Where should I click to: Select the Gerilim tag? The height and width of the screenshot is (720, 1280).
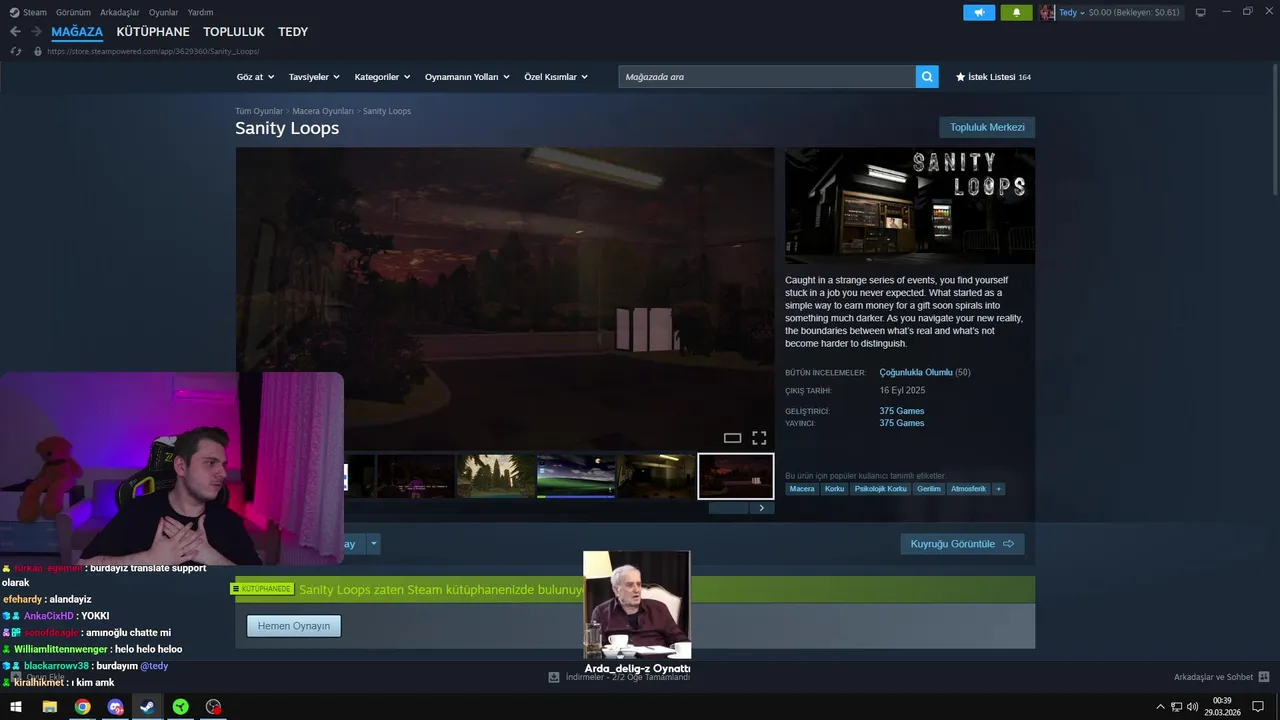pos(928,489)
